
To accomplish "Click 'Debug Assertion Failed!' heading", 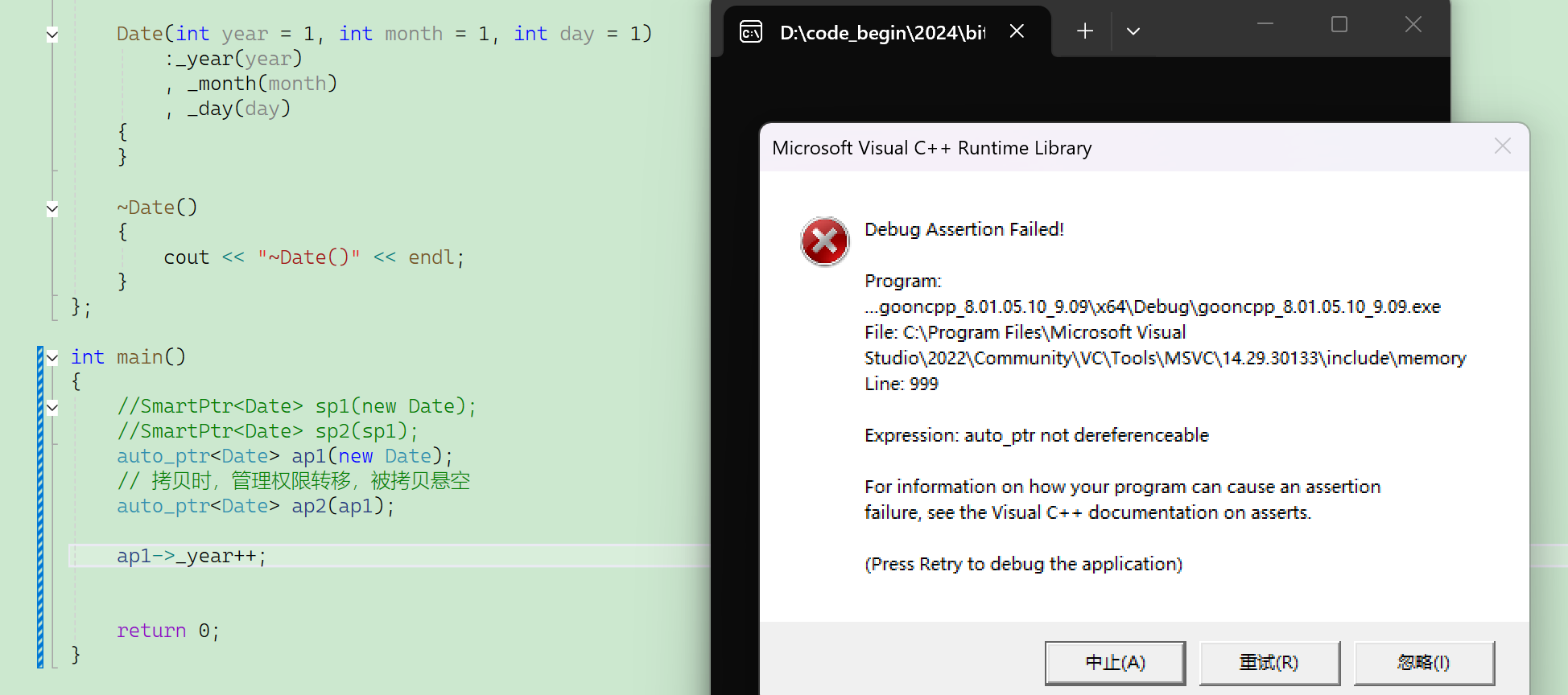I will click(964, 229).
